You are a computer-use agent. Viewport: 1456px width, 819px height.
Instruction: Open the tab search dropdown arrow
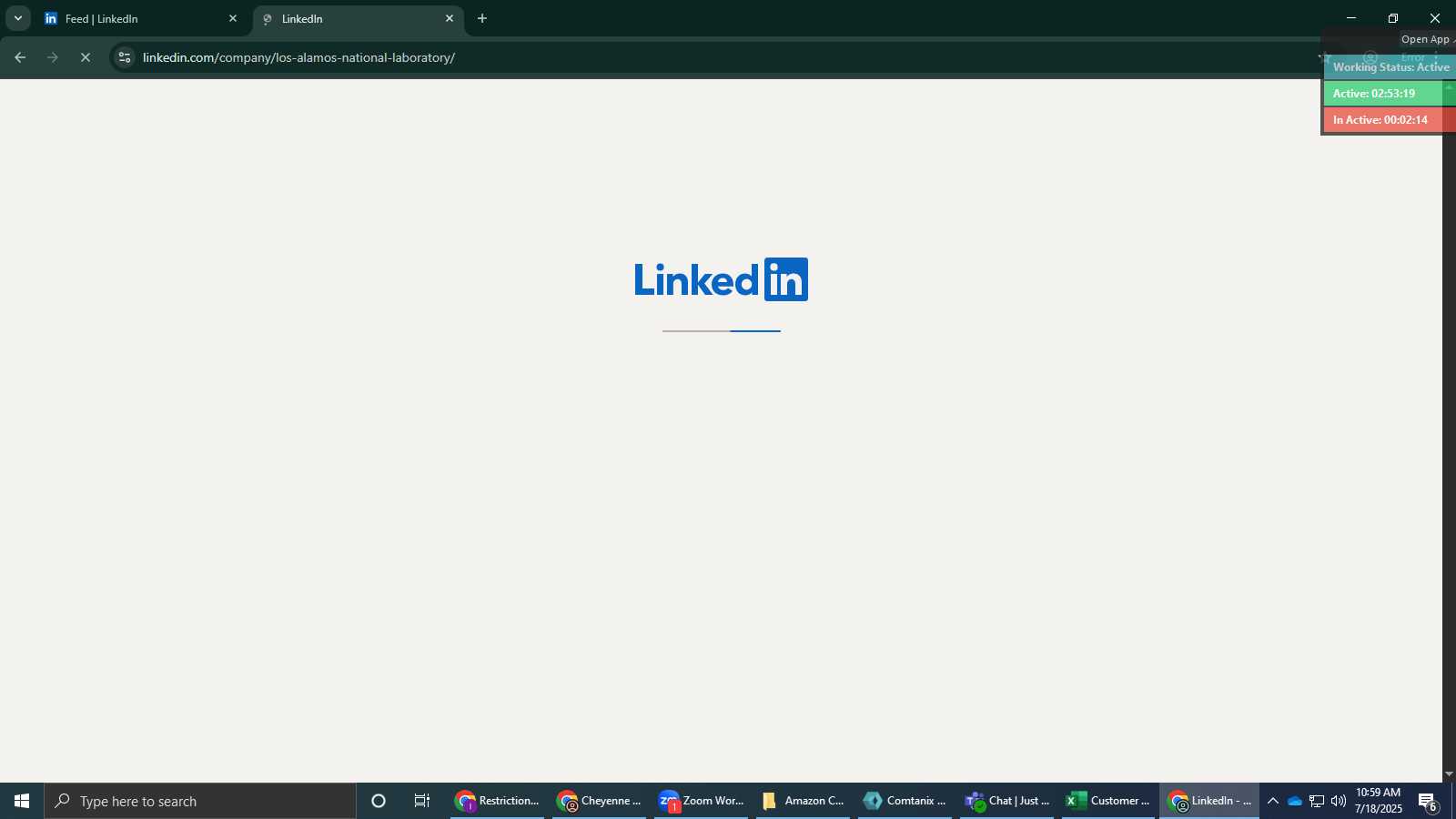(x=18, y=18)
